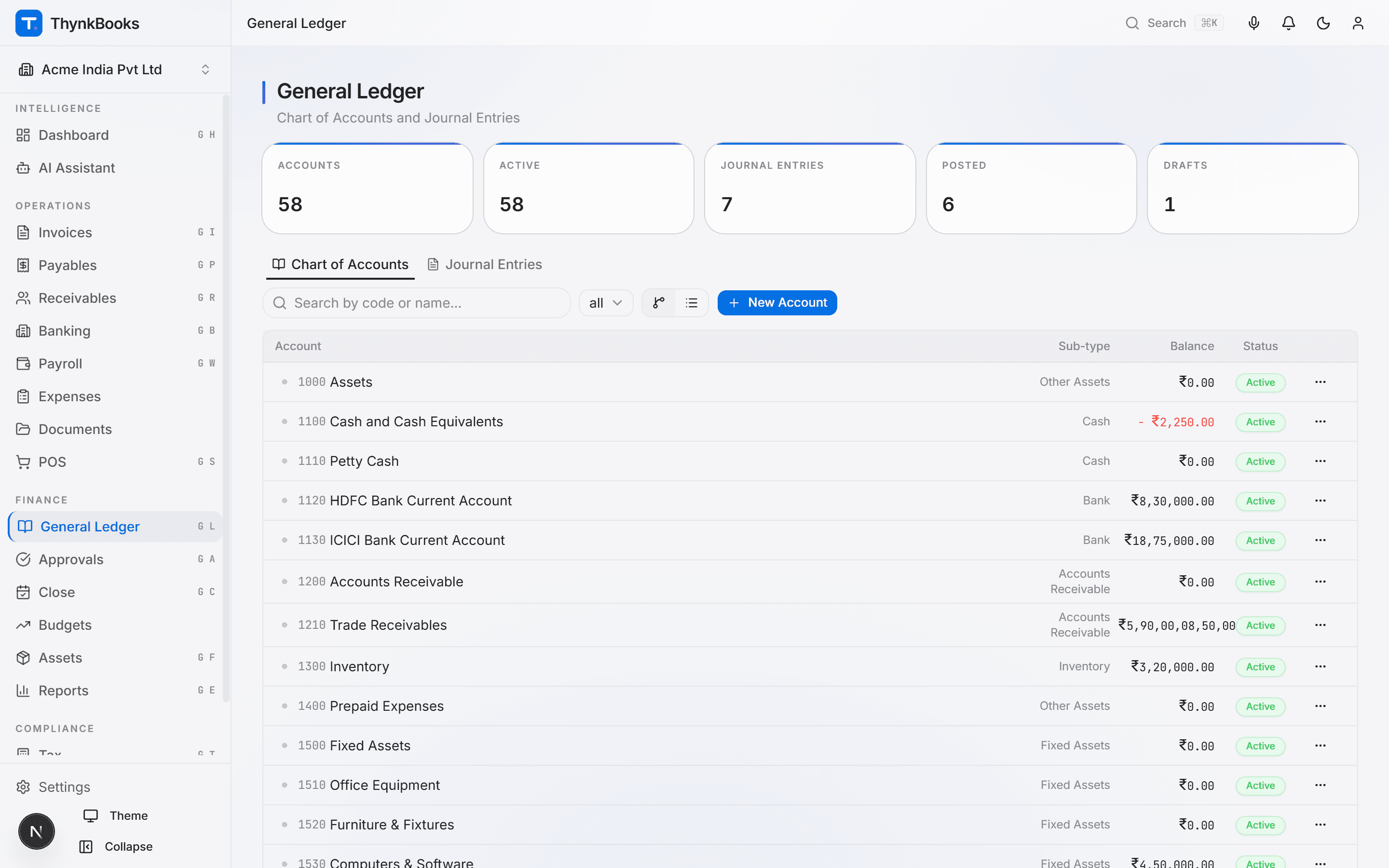
Task: Focus the Search by code or name field
Action: coord(417,303)
